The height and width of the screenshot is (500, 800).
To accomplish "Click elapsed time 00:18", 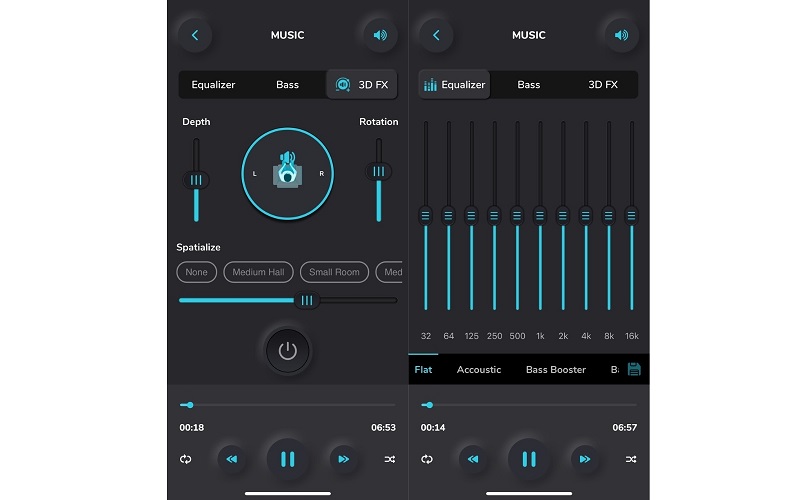I will [191, 428].
